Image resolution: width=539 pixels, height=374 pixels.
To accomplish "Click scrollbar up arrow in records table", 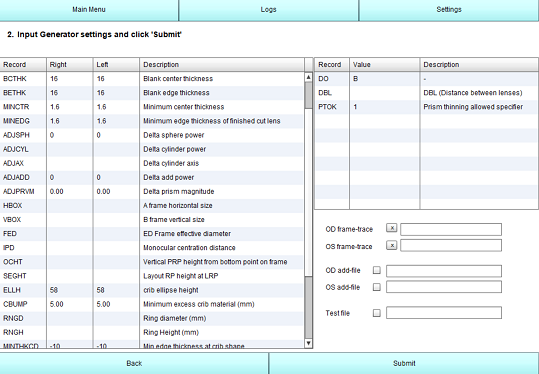I will (308, 77).
